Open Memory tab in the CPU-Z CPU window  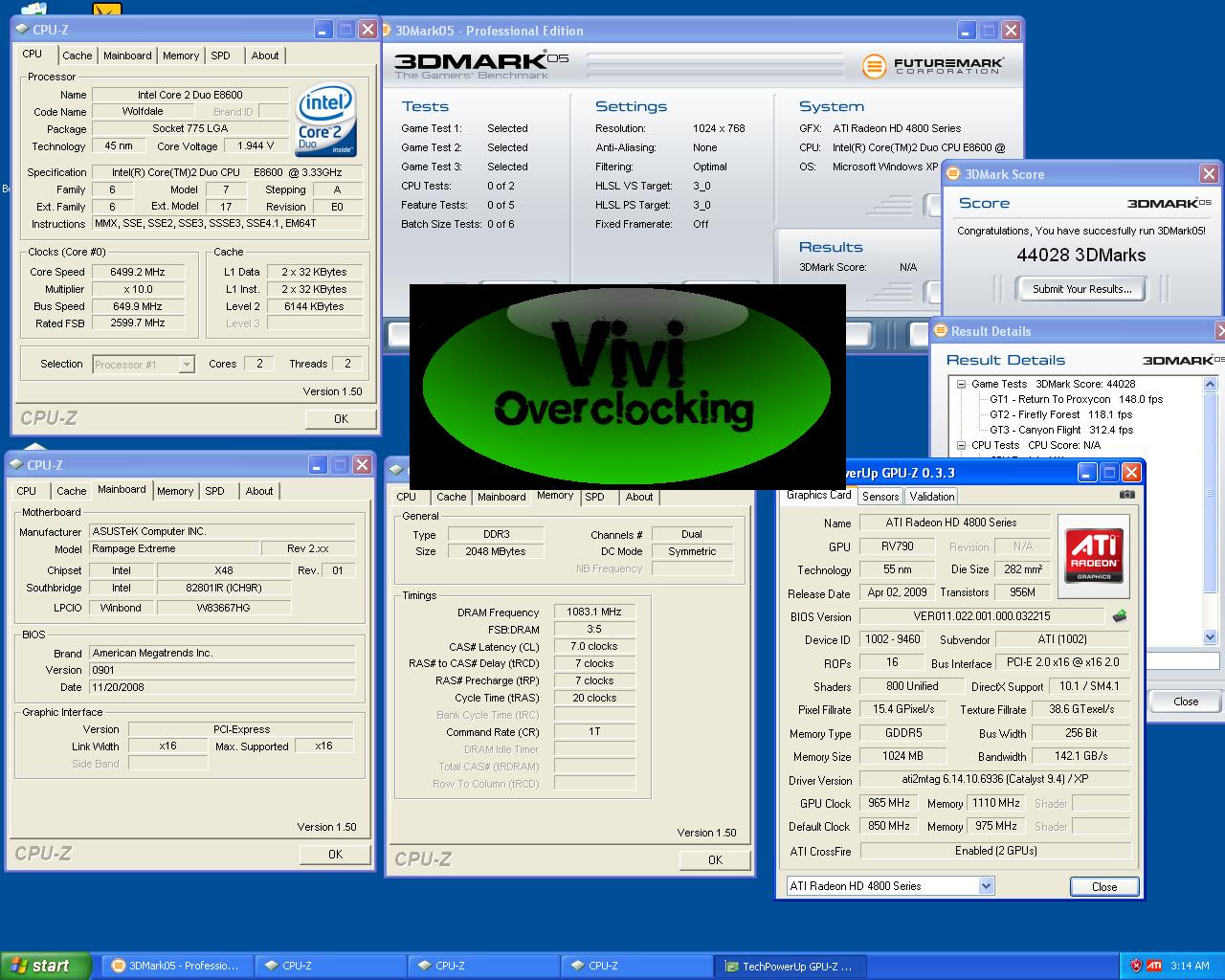181,56
